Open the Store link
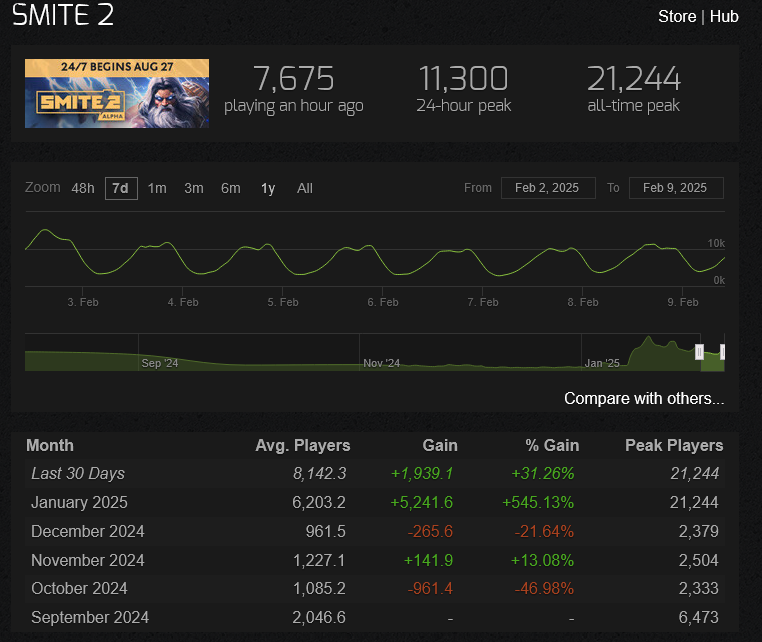The height and width of the screenshot is (642, 762). pos(677,17)
